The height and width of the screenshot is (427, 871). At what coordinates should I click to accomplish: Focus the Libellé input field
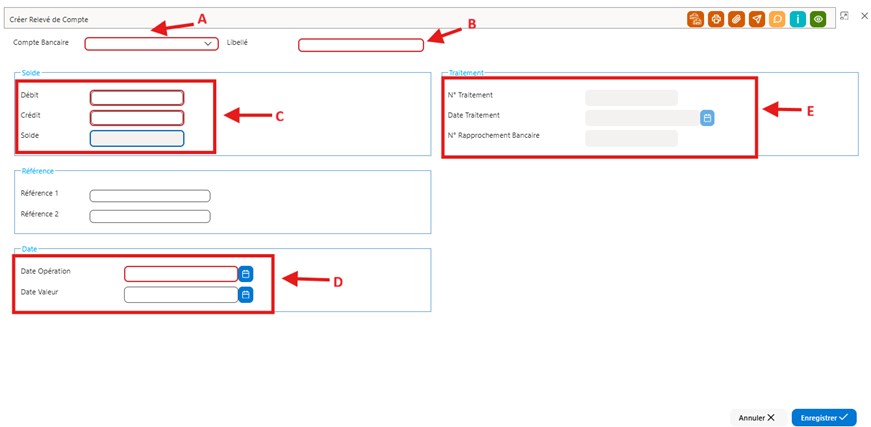click(x=361, y=45)
